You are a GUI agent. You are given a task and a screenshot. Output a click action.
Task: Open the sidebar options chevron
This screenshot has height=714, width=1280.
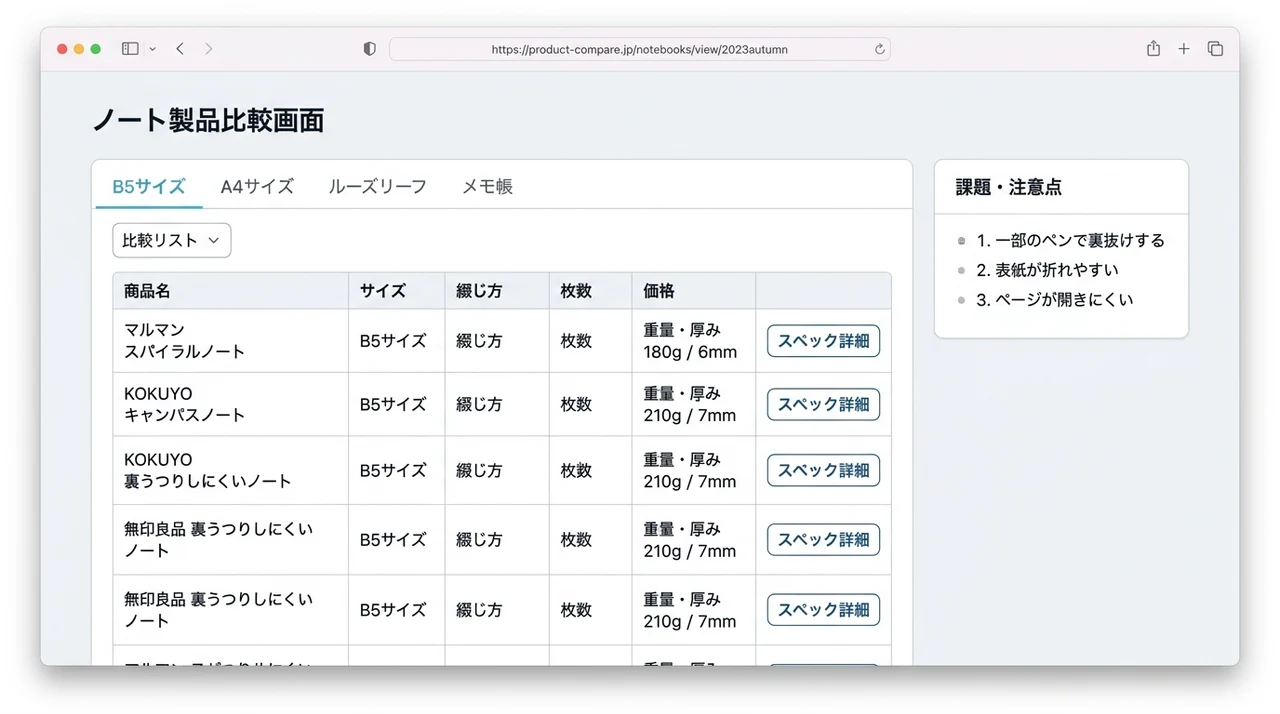point(153,49)
